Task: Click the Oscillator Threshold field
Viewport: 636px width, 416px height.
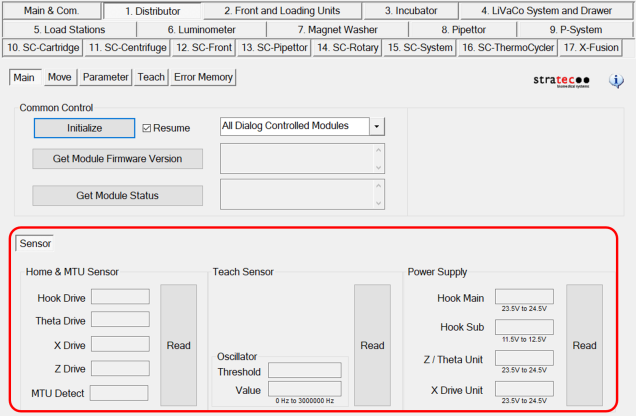Action: (304, 370)
